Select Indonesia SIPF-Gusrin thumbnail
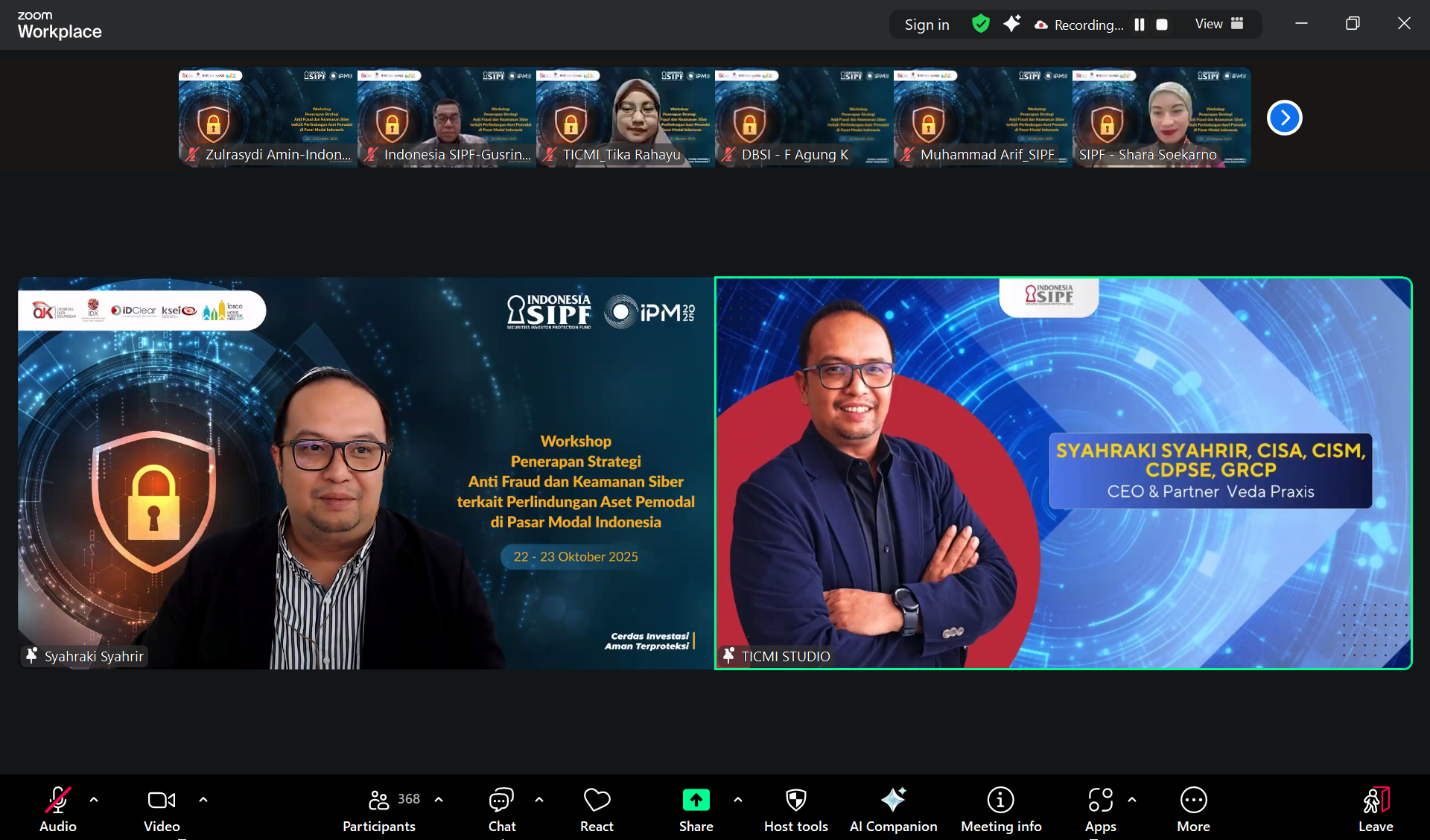The image size is (1430, 840). click(x=446, y=118)
